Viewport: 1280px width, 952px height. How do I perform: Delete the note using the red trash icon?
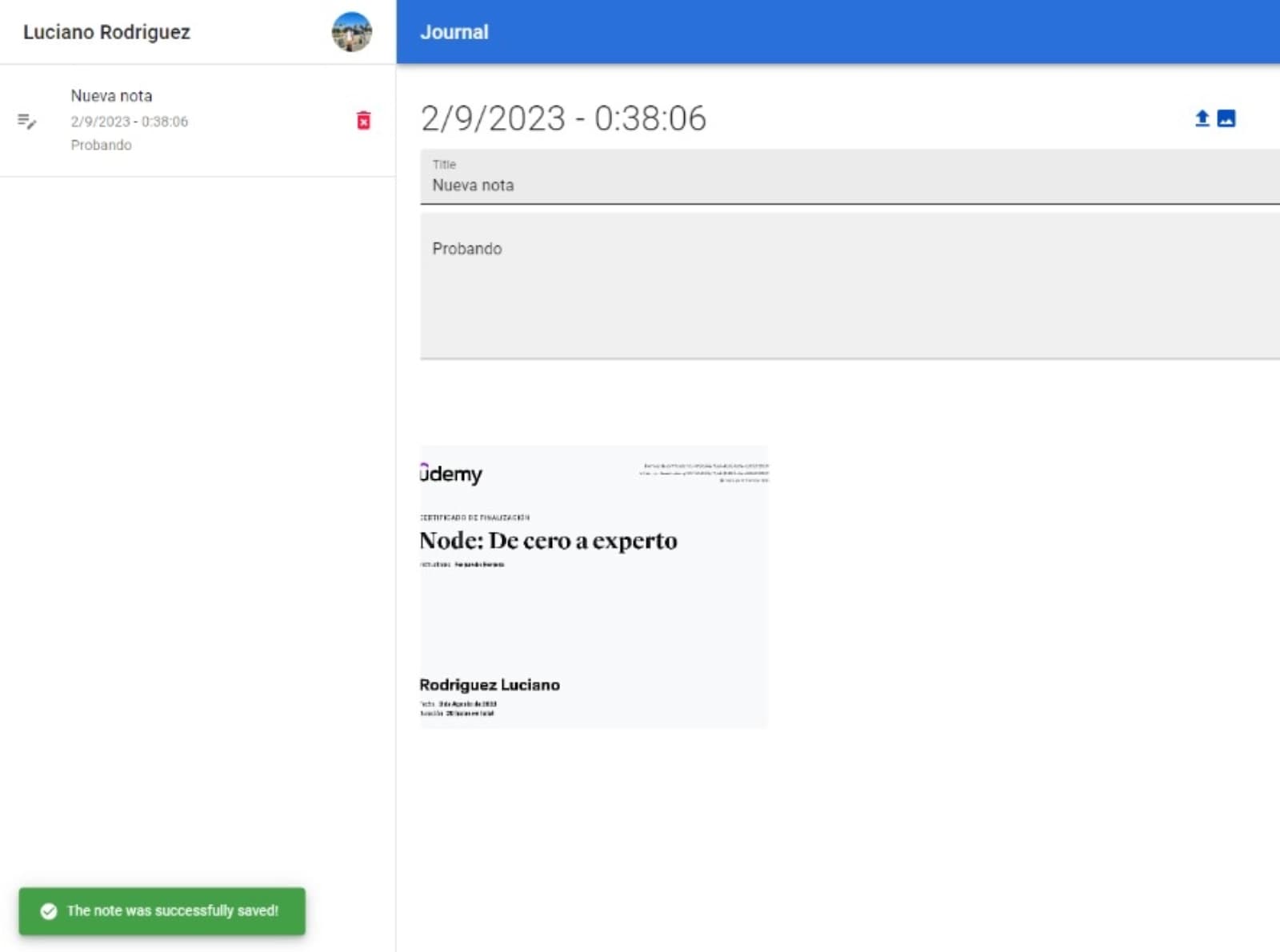(x=363, y=121)
